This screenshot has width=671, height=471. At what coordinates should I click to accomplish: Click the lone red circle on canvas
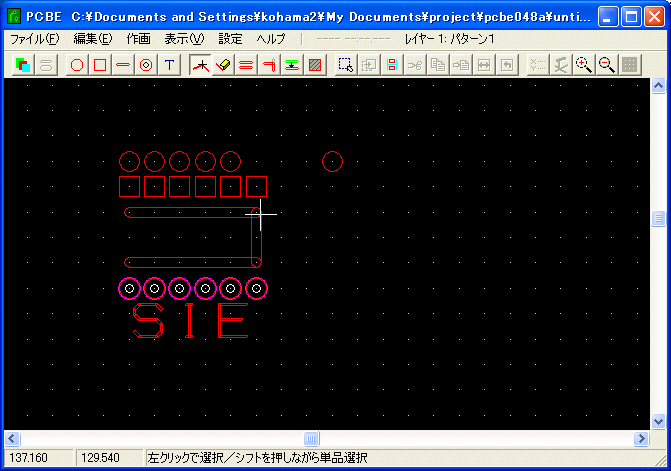pos(333,160)
